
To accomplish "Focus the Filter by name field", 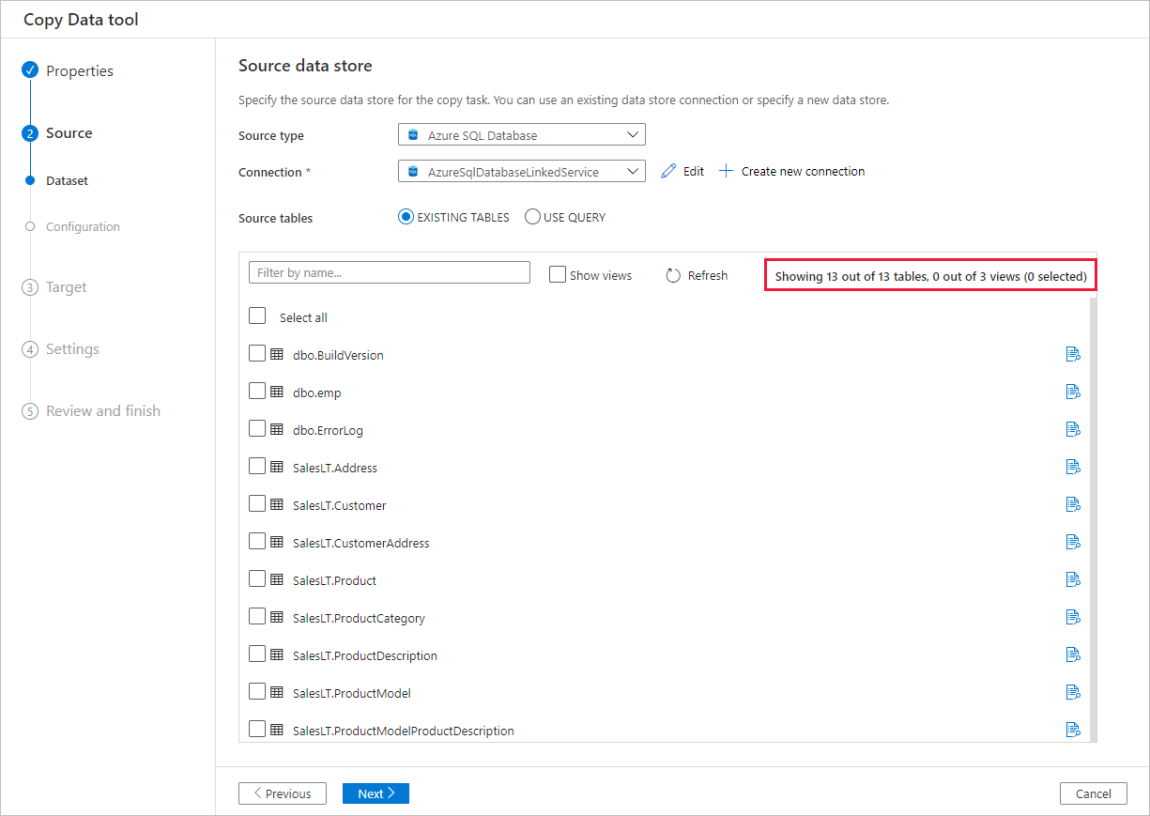I will [389, 273].
